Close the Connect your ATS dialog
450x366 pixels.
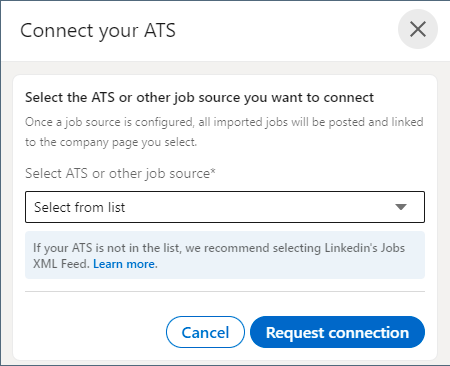[x=418, y=29]
